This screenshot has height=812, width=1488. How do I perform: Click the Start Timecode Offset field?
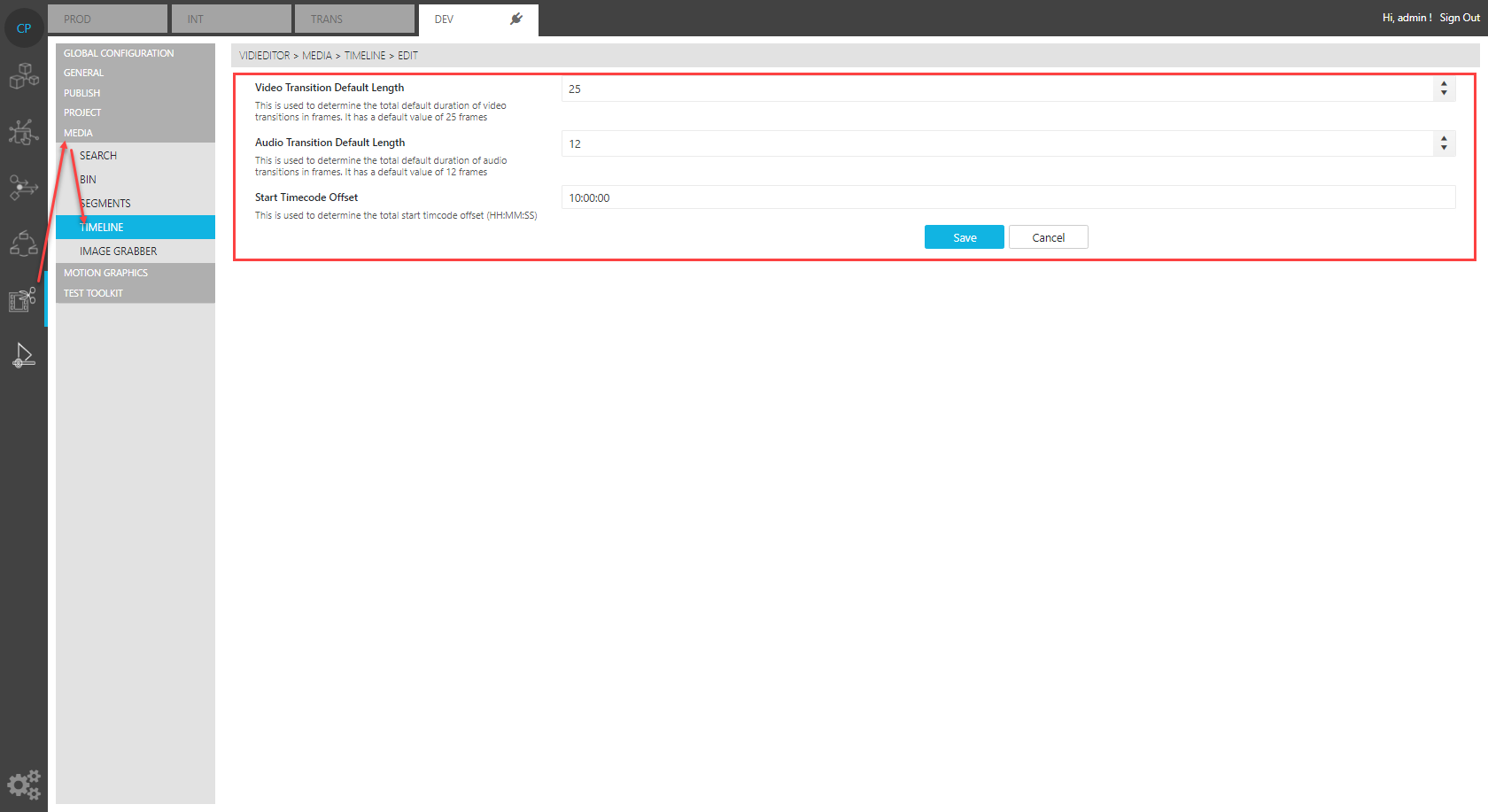[x=1008, y=197]
